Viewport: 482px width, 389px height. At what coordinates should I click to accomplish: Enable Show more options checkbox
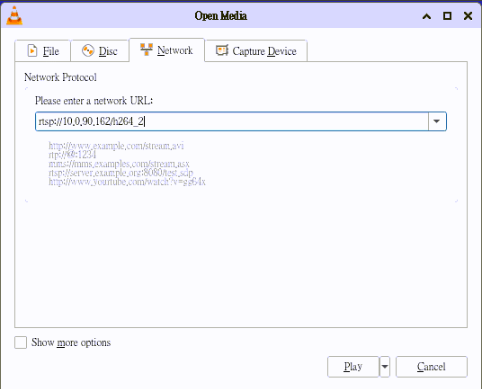21,343
